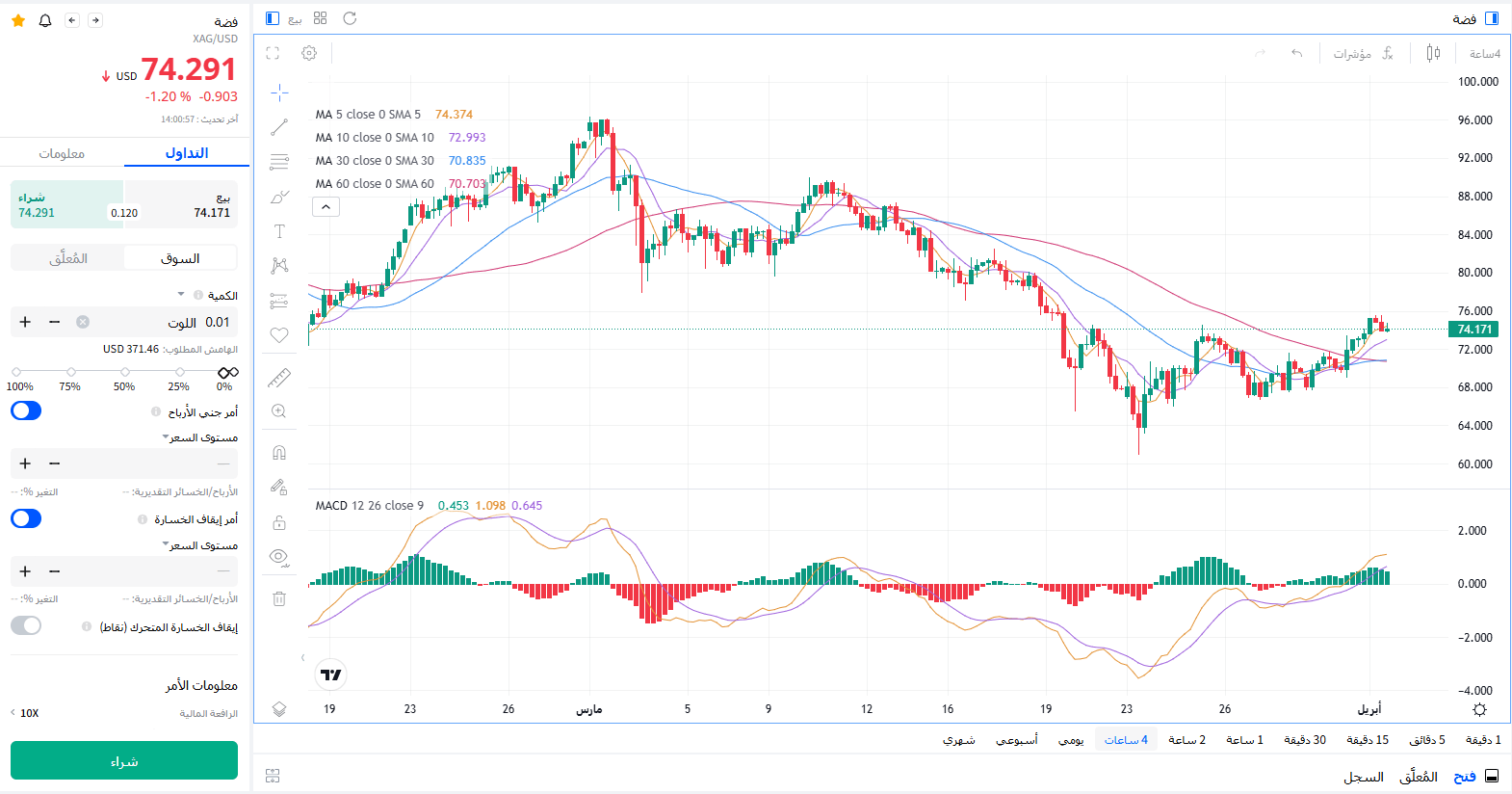Image resolution: width=1512 pixels, height=794 pixels.
Task: Toggle trailing stop loss switch
Action: click(26, 626)
